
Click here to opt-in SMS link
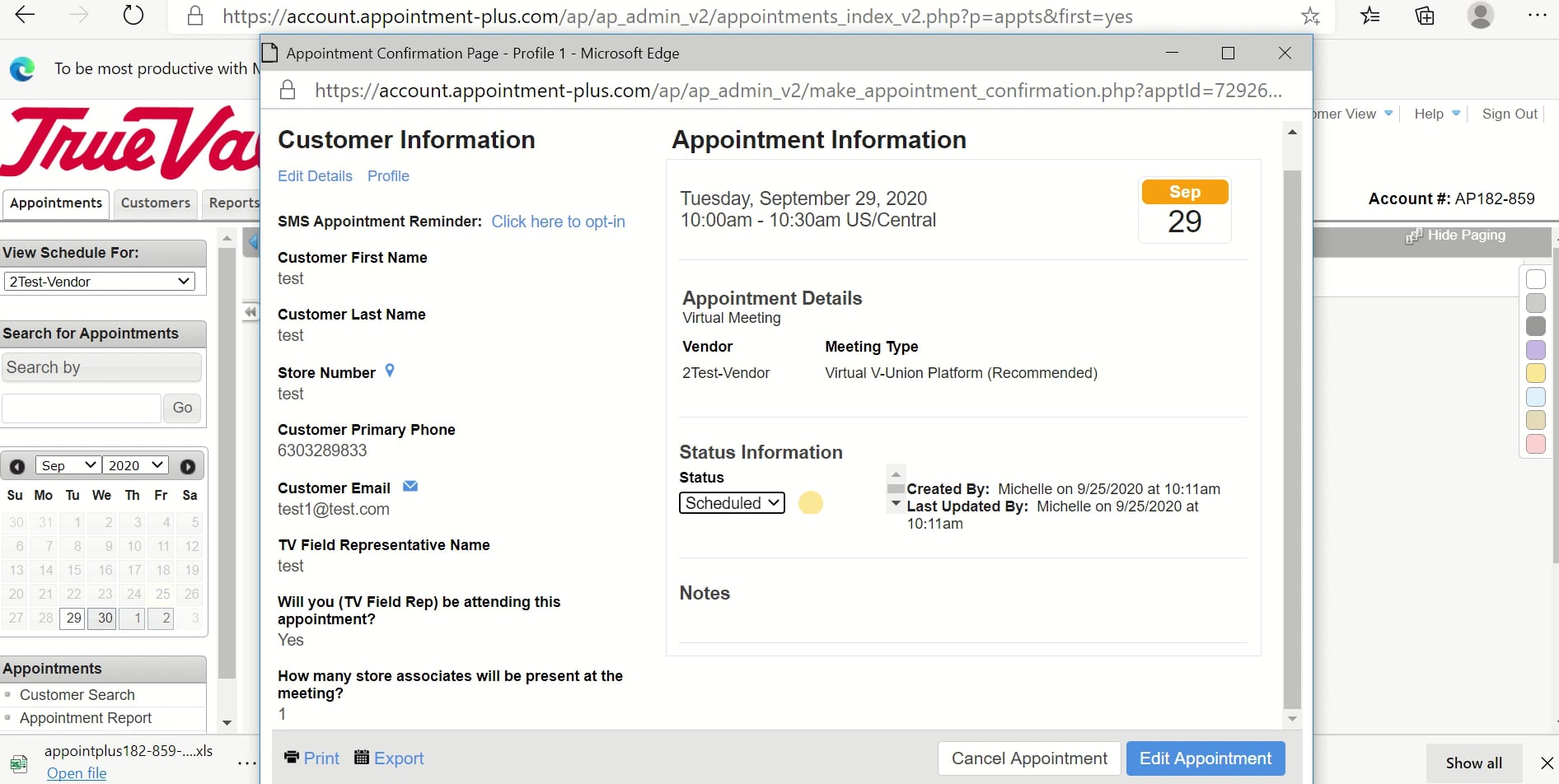coord(558,222)
